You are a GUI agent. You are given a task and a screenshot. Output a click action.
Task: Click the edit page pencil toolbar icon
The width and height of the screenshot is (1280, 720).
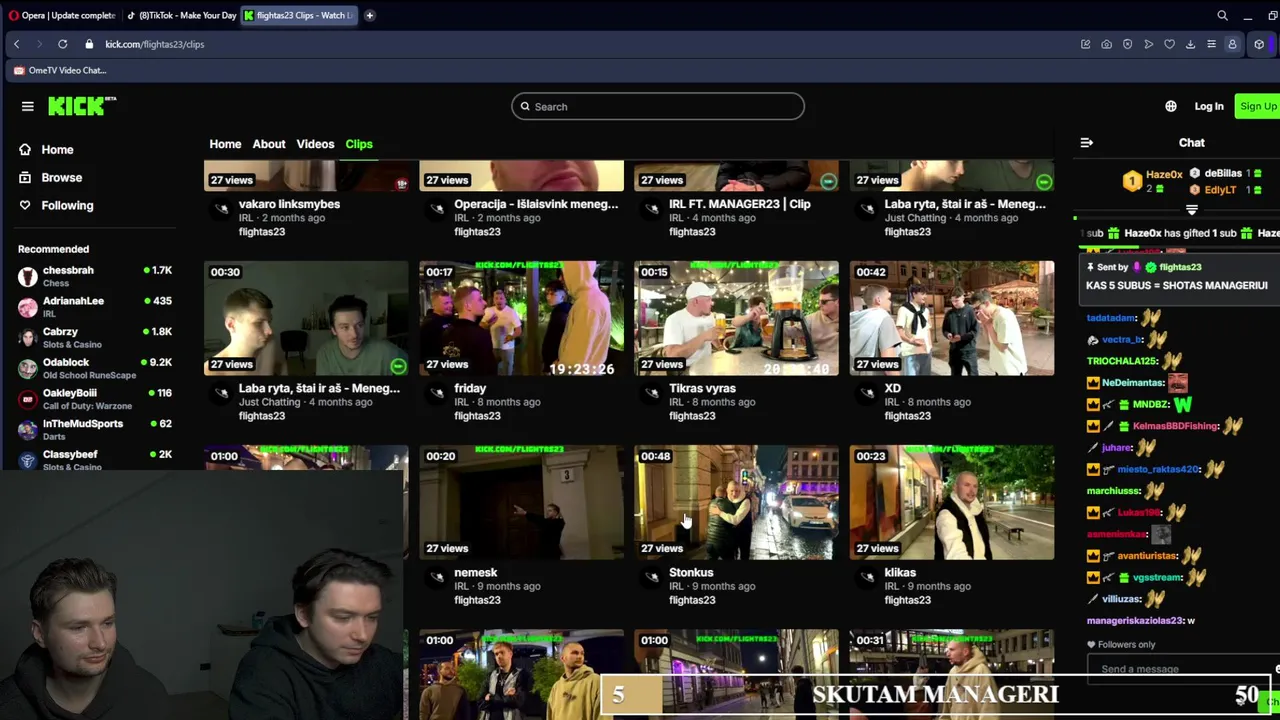1085,44
